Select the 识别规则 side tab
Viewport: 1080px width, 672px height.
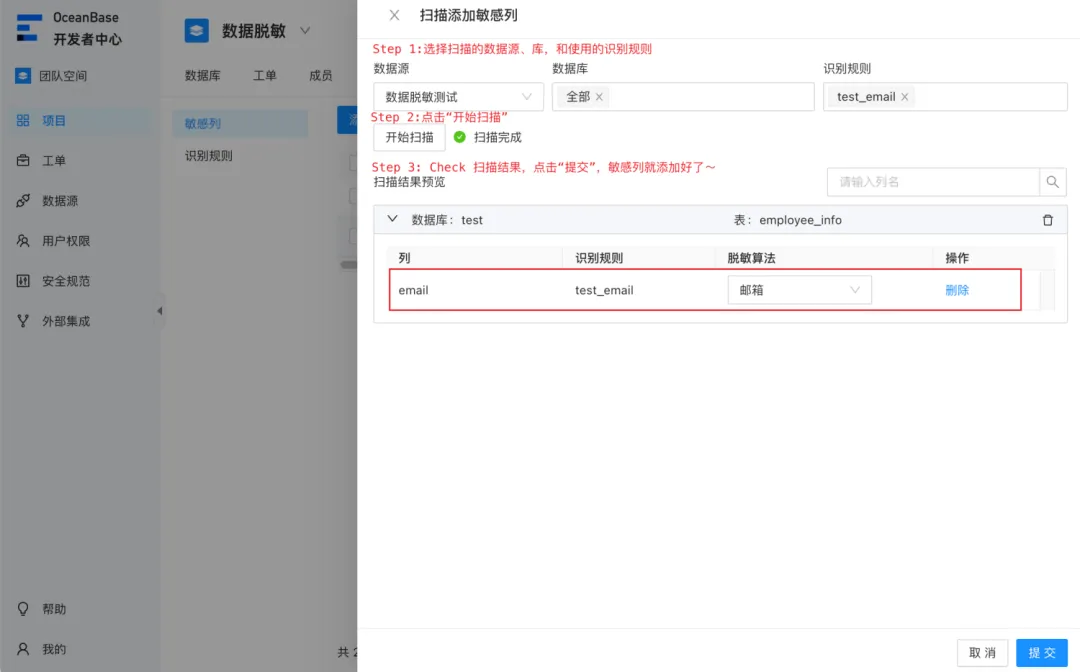(x=209, y=156)
